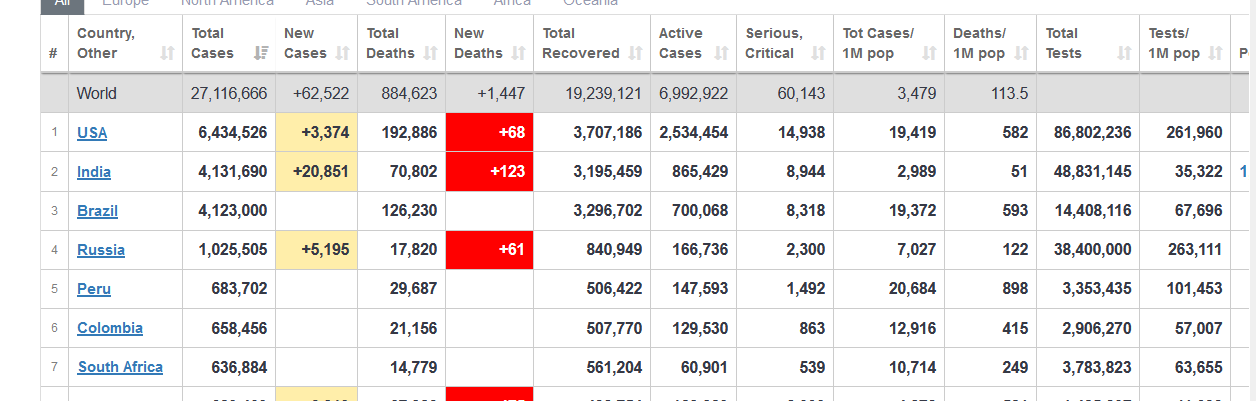Click World active cases 6,992,922
Viewport: 1256px width, 401px height.
[x=694, y=94]
